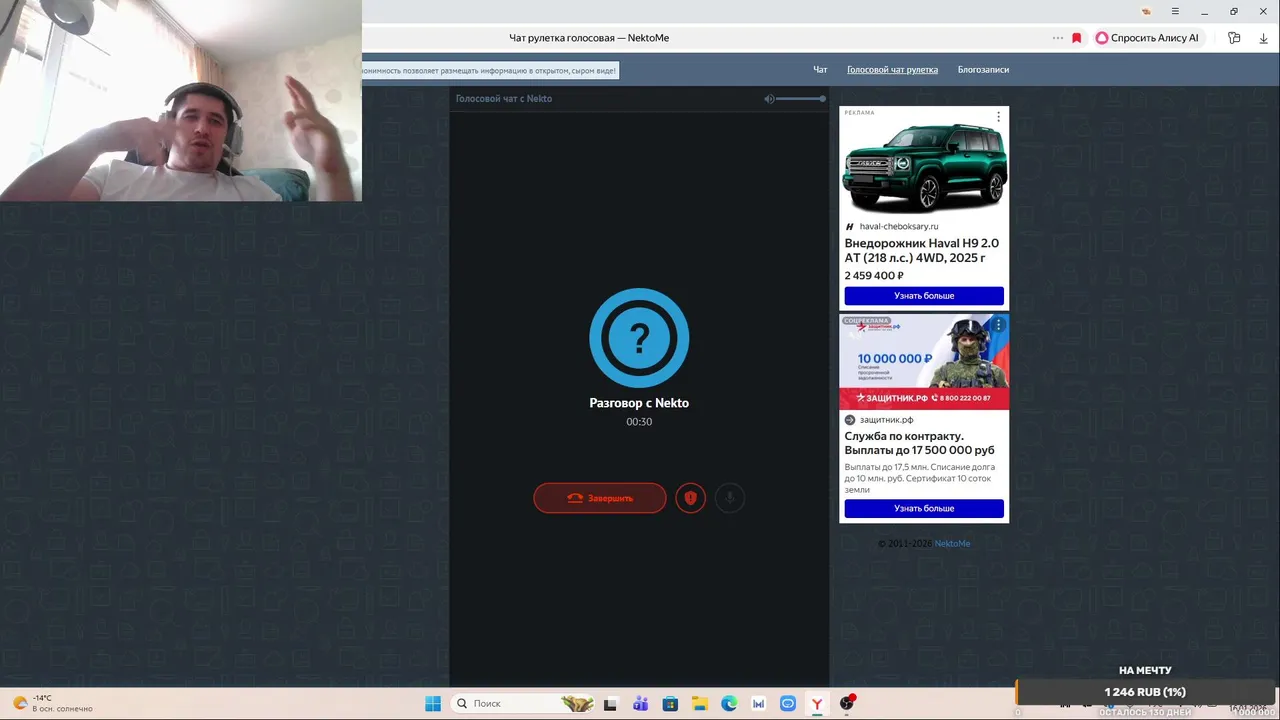Adjust the voice chat volume slider
The height and width of the screenshot is (720, 1280).
point(801,99)
